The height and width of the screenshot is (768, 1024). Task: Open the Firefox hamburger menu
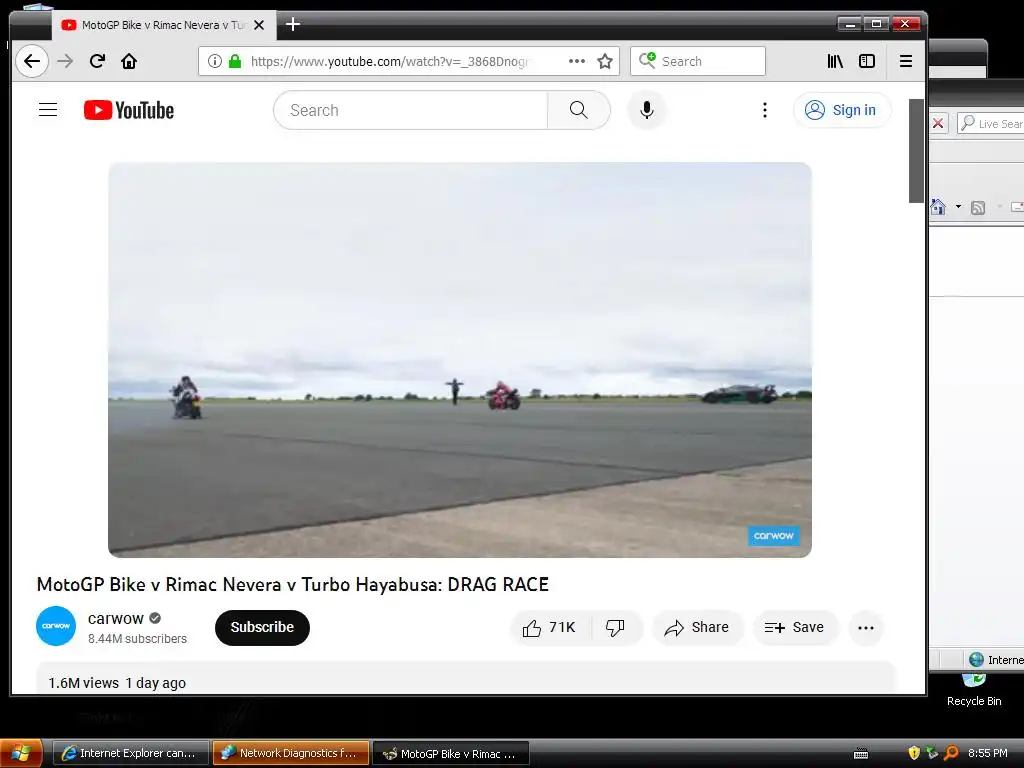906,61
